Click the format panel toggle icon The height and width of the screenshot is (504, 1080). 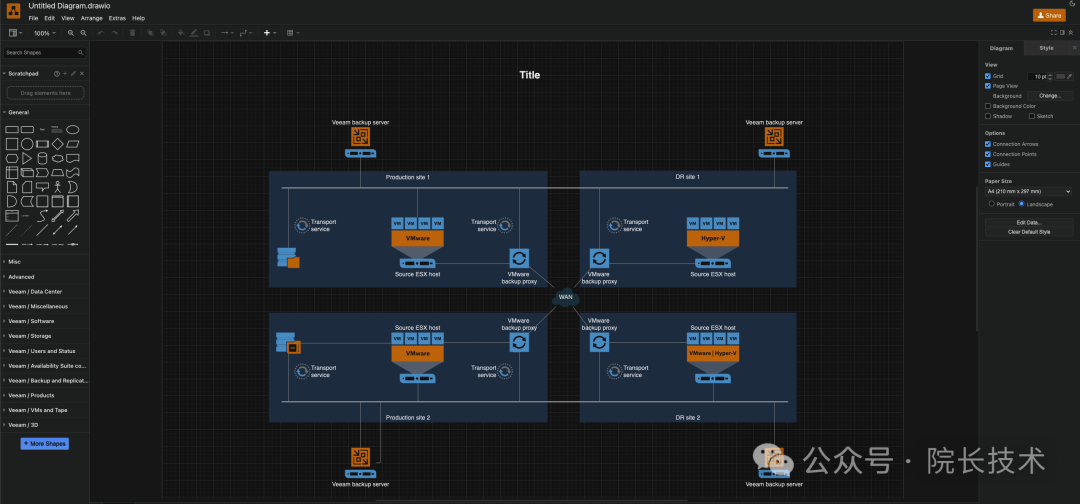(x=1062, y=32)
